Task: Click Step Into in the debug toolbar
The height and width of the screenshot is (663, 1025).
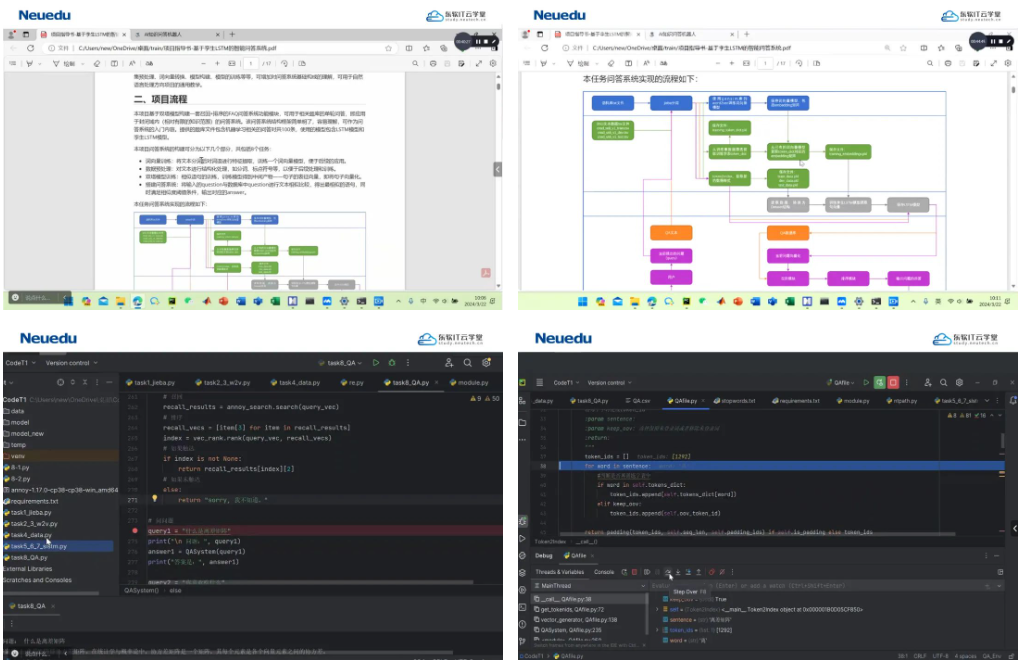Action: pos(678,572)
